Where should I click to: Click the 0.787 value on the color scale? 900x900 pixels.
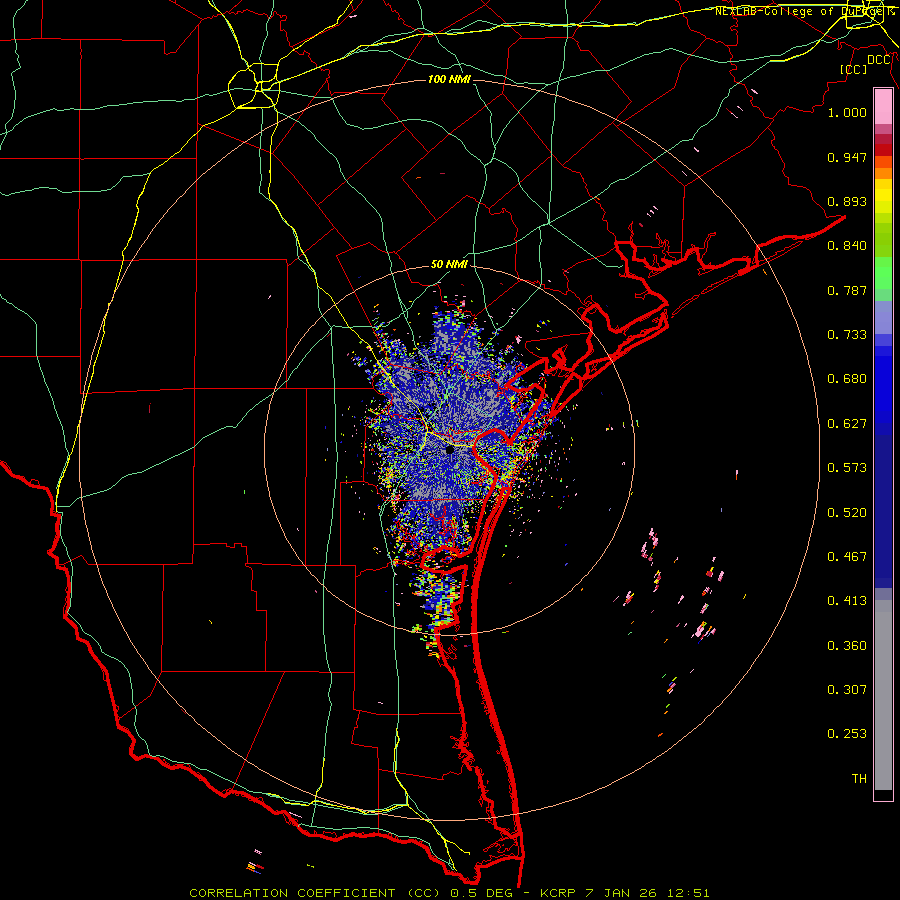coord(847,290)
